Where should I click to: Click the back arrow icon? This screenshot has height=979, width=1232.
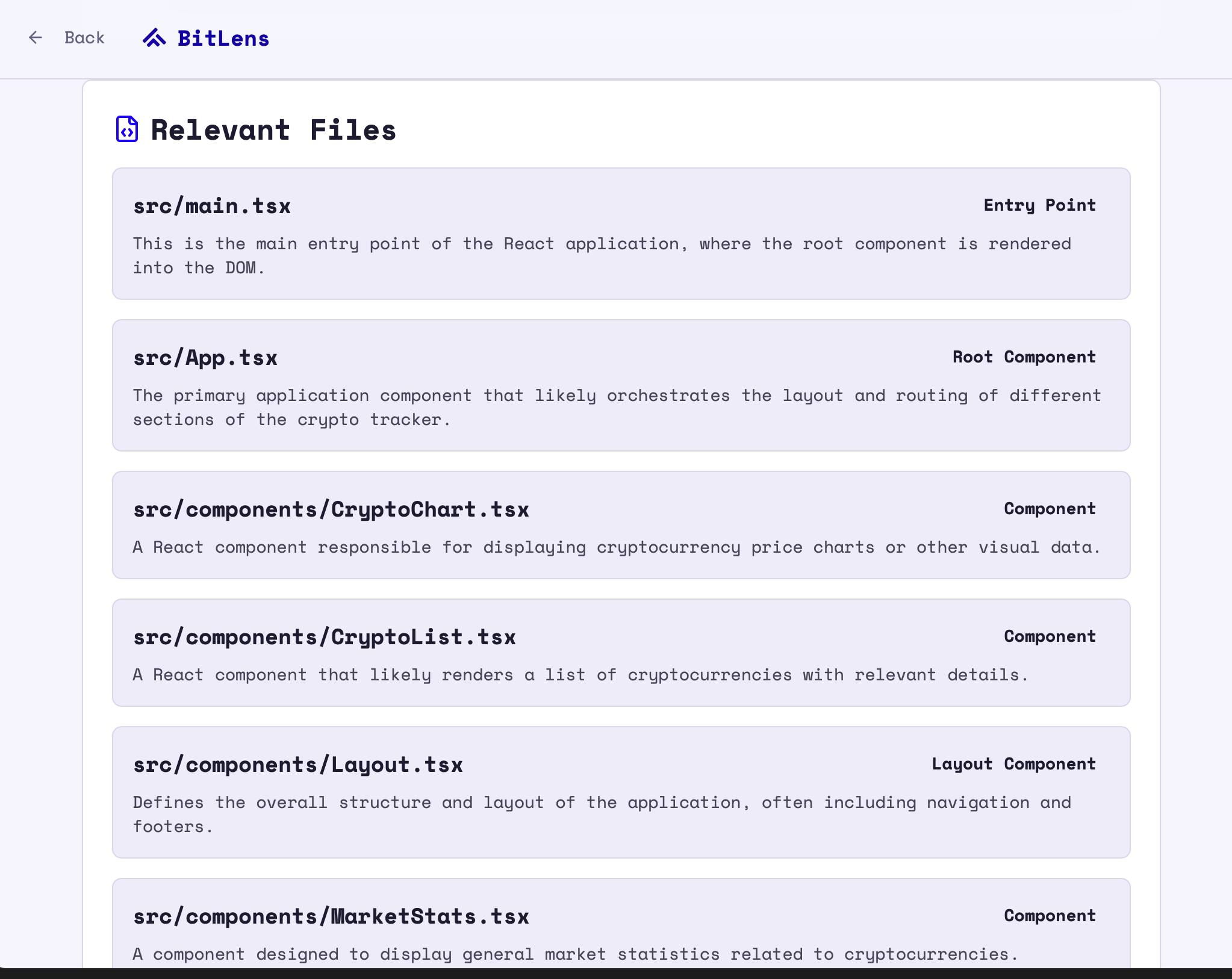coord(36,38)
